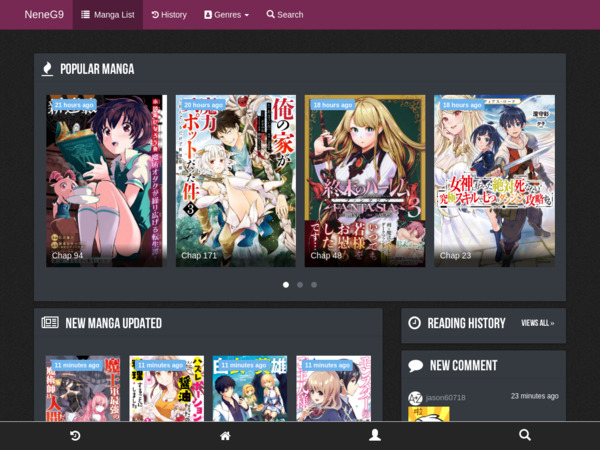This screenshot has height=450, width=600.
Task: Click the newspaper icon beside New Manga Updated
Action: (50, 323)
